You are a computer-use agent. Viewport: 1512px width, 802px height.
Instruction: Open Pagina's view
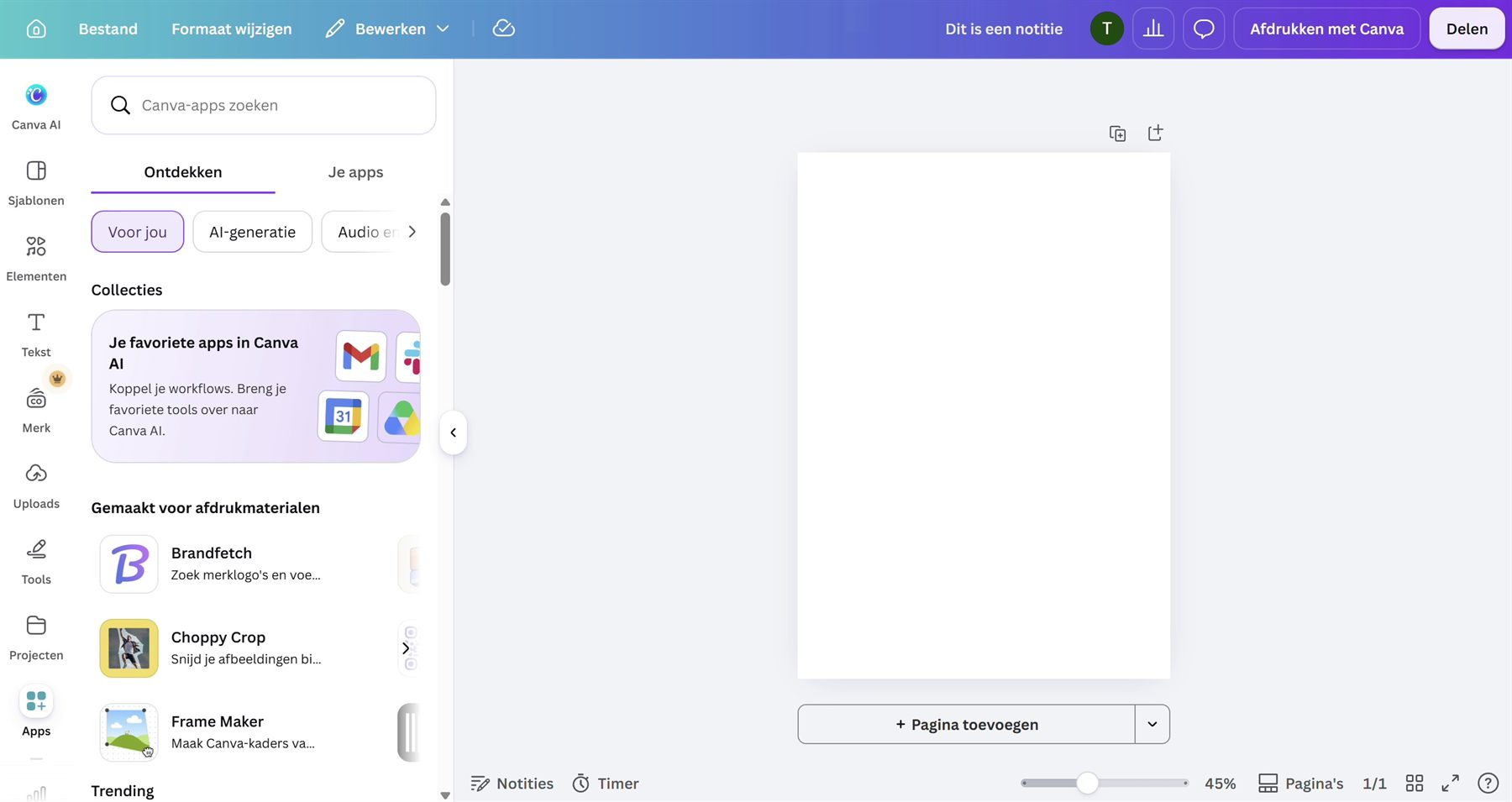(x=1300, y=784)
